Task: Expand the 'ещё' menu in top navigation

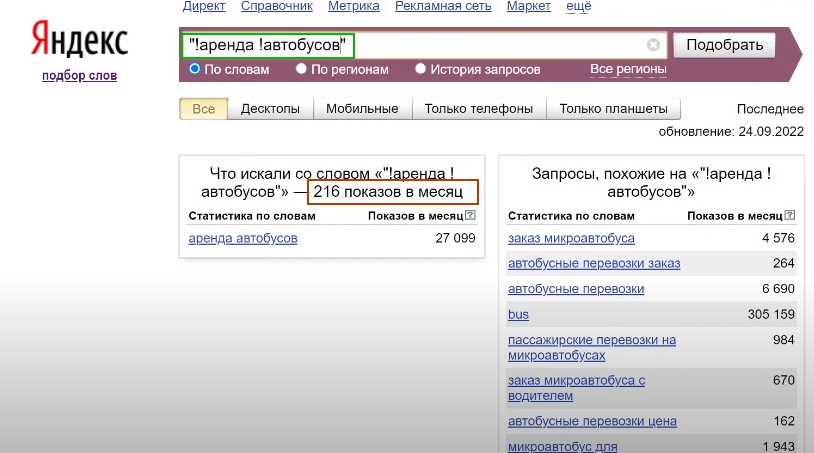Action: pyautogui.click(x=579, y=6)
